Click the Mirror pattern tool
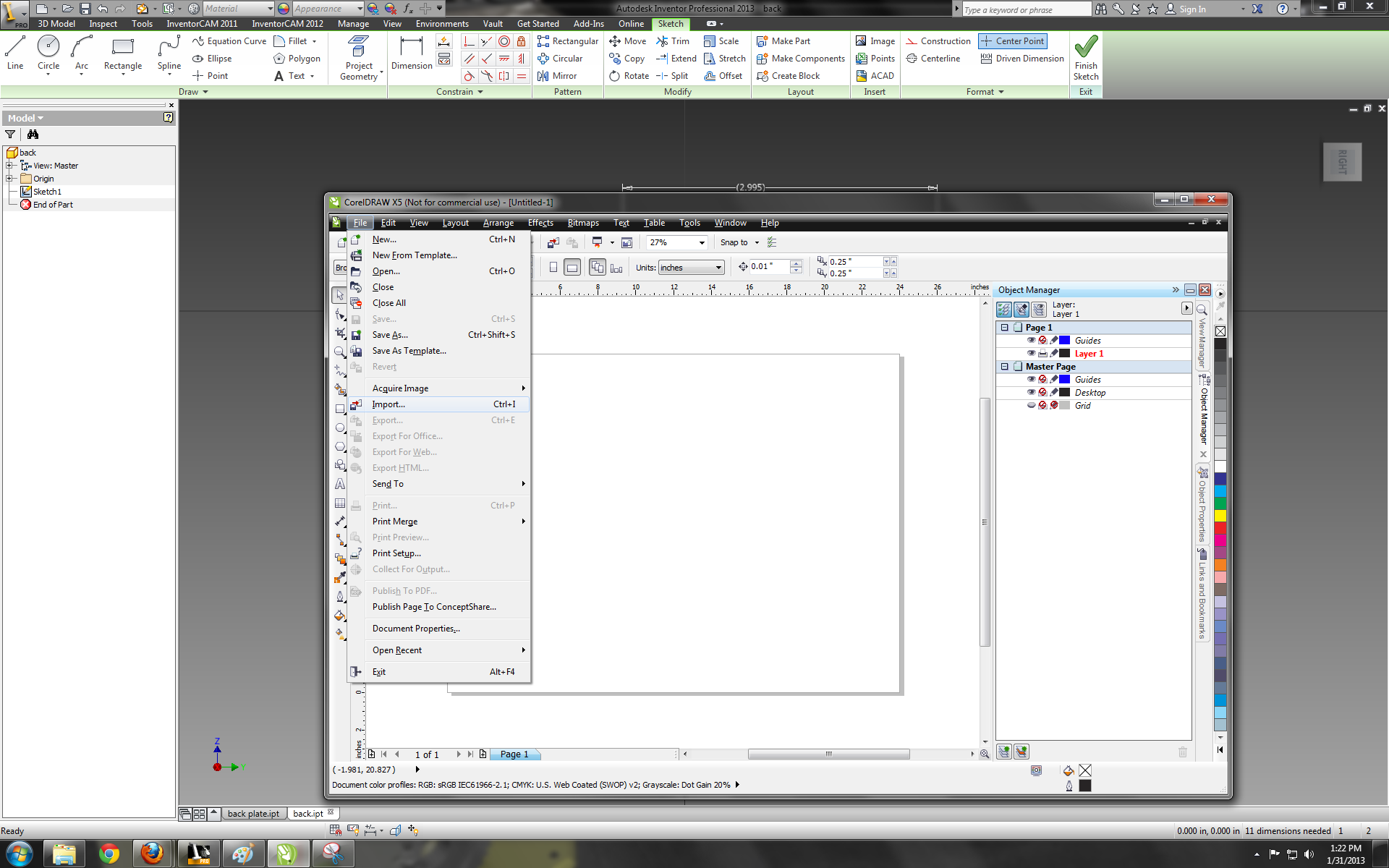Screen dimensions: 1389x868 (557, 76)
